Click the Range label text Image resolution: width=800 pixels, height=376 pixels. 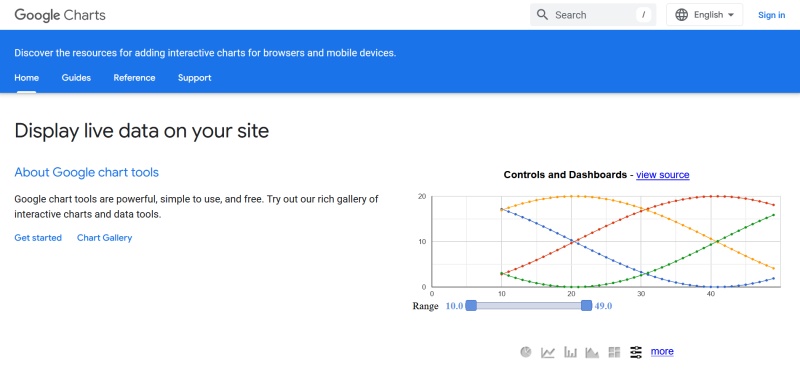point(426,306)
